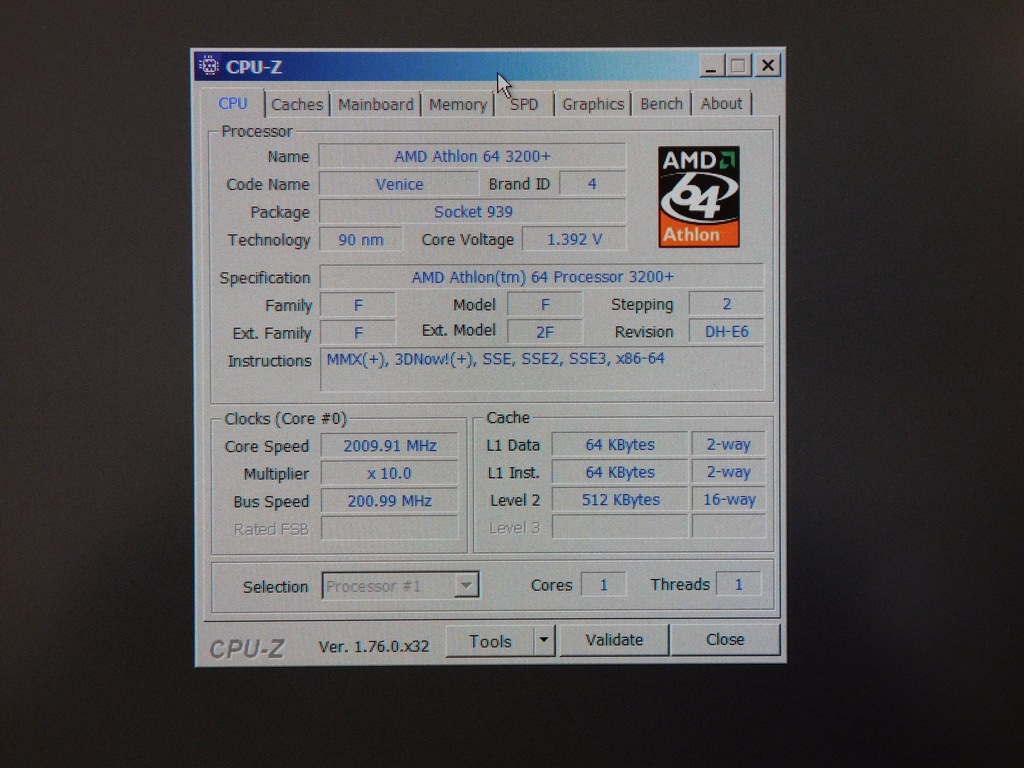This screenshot has height=768, width=1024.
Task: Click the Code Name value Venice
Action: coord(399,184)
